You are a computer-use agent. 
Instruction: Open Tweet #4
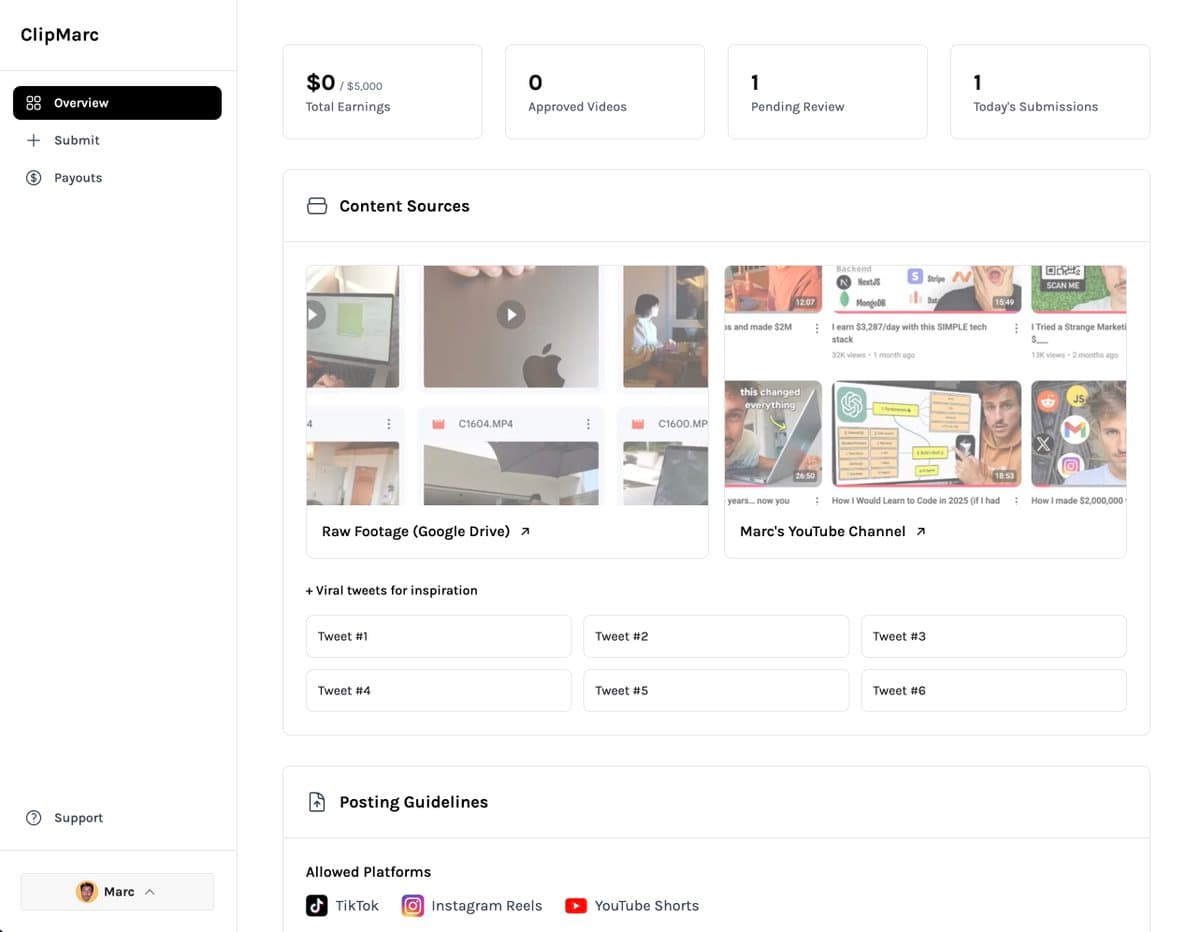(438, 691)
